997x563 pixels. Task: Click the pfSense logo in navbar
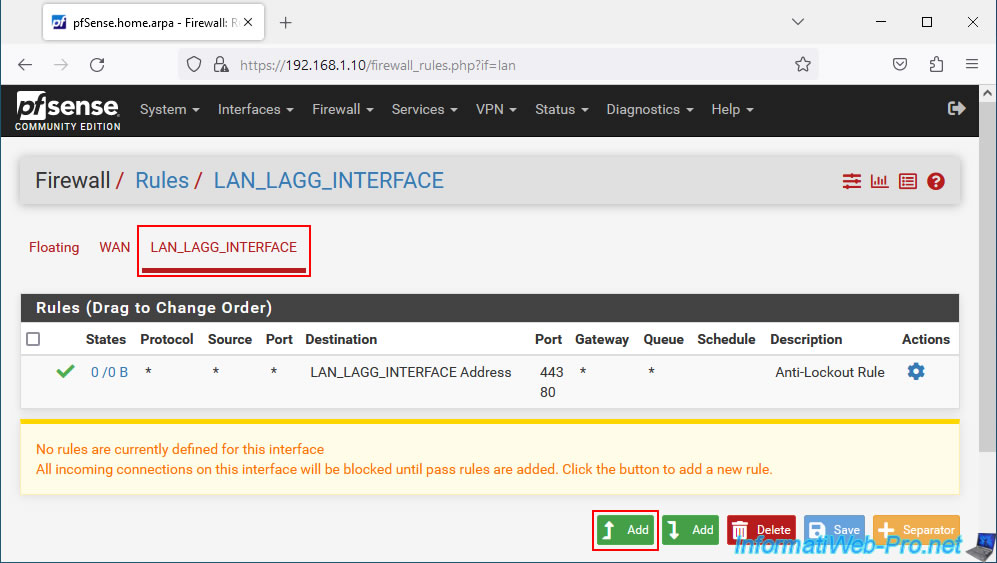(67, 111)
